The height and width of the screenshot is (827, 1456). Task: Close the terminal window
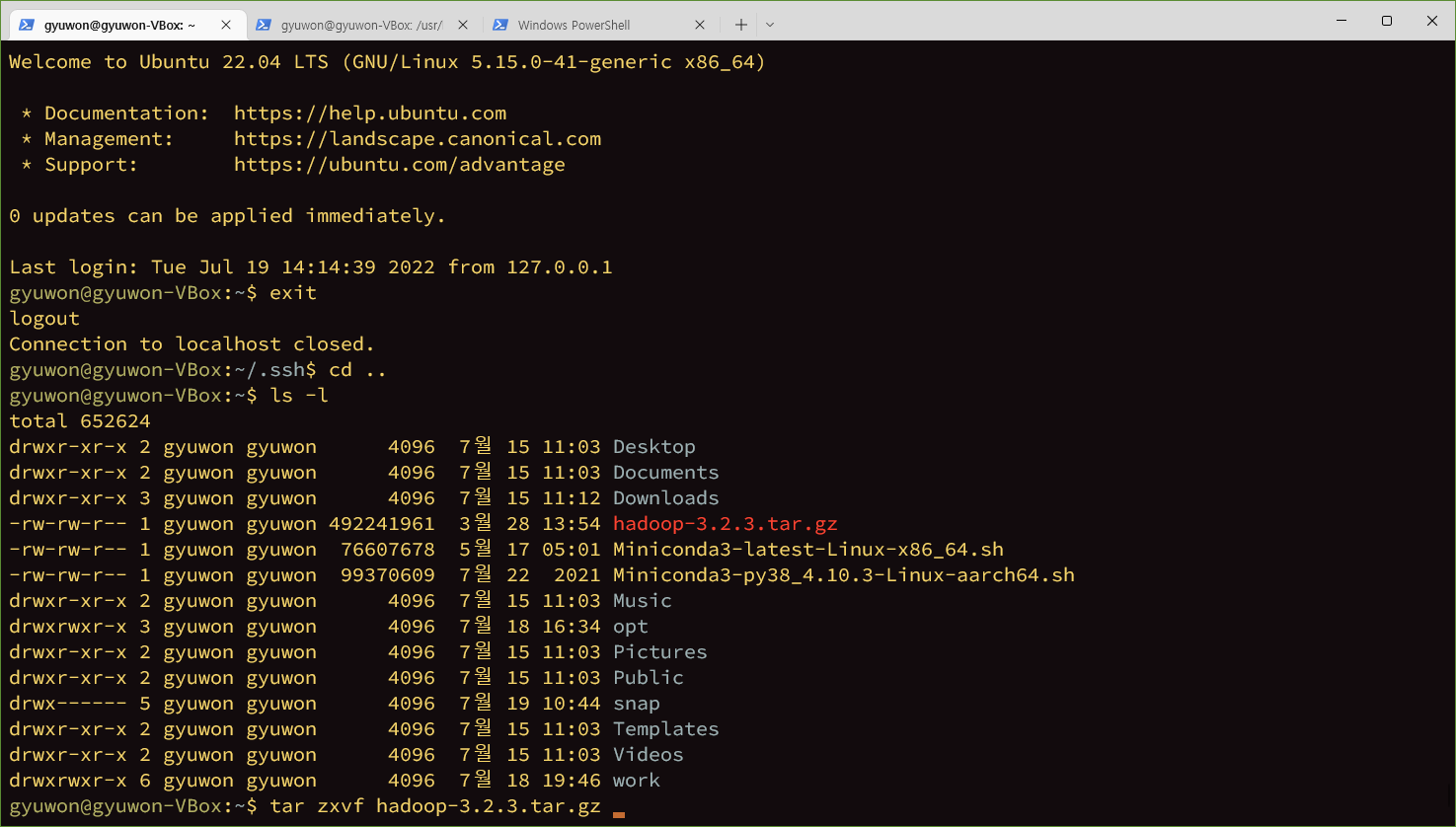click(x=1432, y=21)
